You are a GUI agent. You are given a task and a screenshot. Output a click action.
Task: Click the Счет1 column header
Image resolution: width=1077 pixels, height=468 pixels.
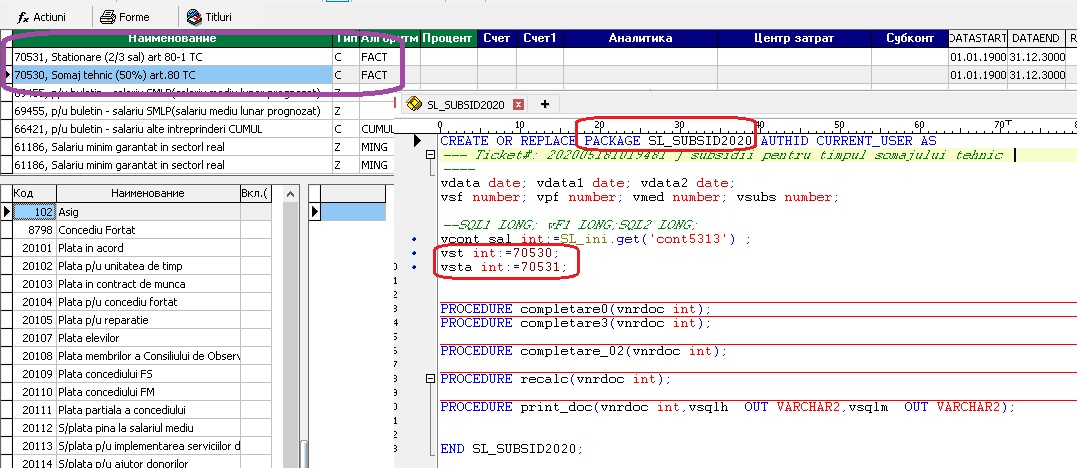539,38
